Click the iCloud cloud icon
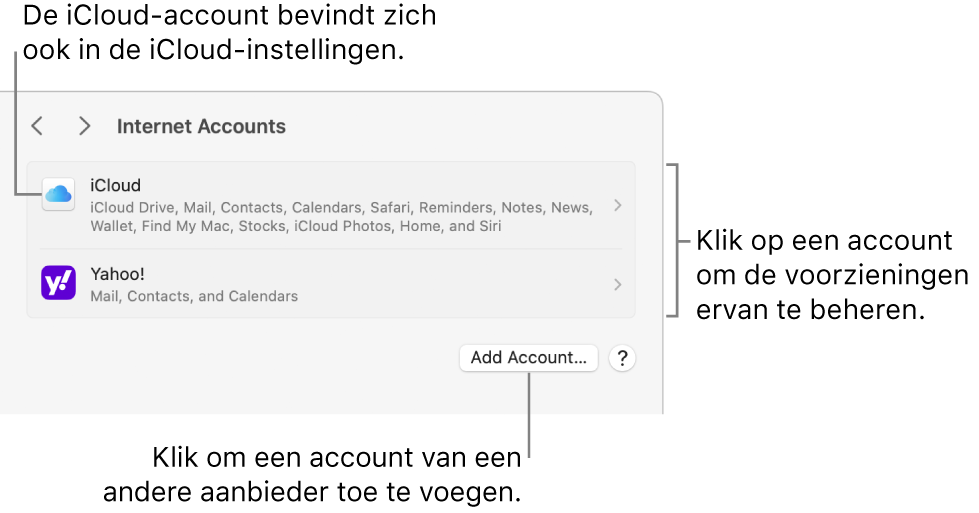The image size is (979, 513). coord(58,195)
